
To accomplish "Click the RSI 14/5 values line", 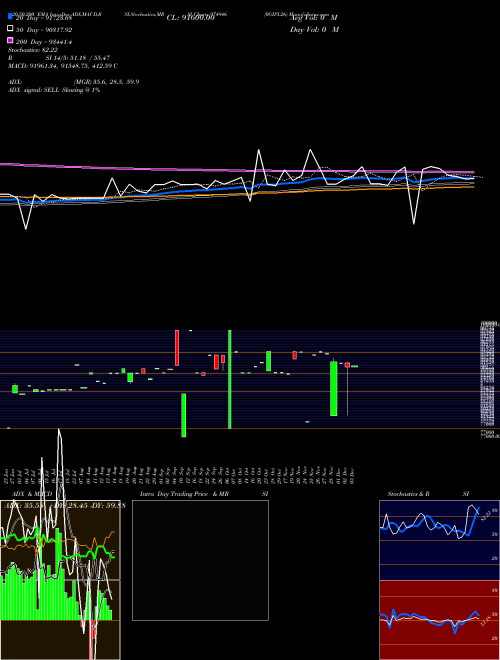I will [x=59, y=58].
